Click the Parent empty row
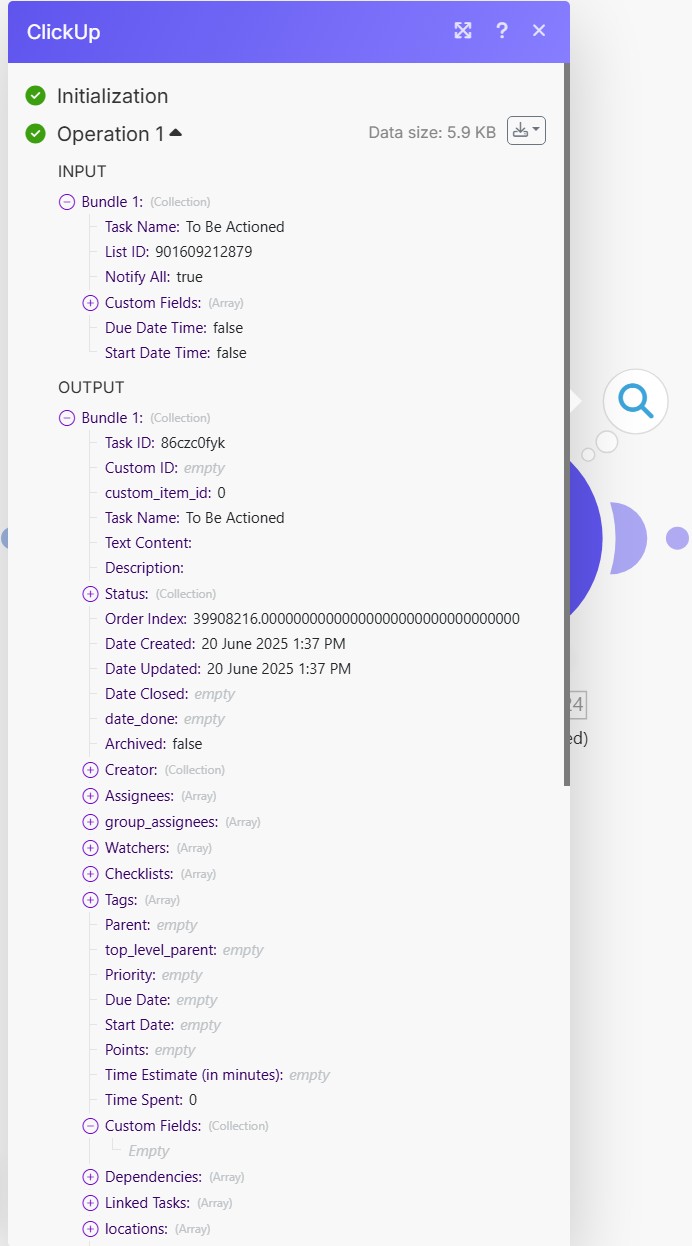Viewport: 692px width, 1246px height. pos(151,925)
